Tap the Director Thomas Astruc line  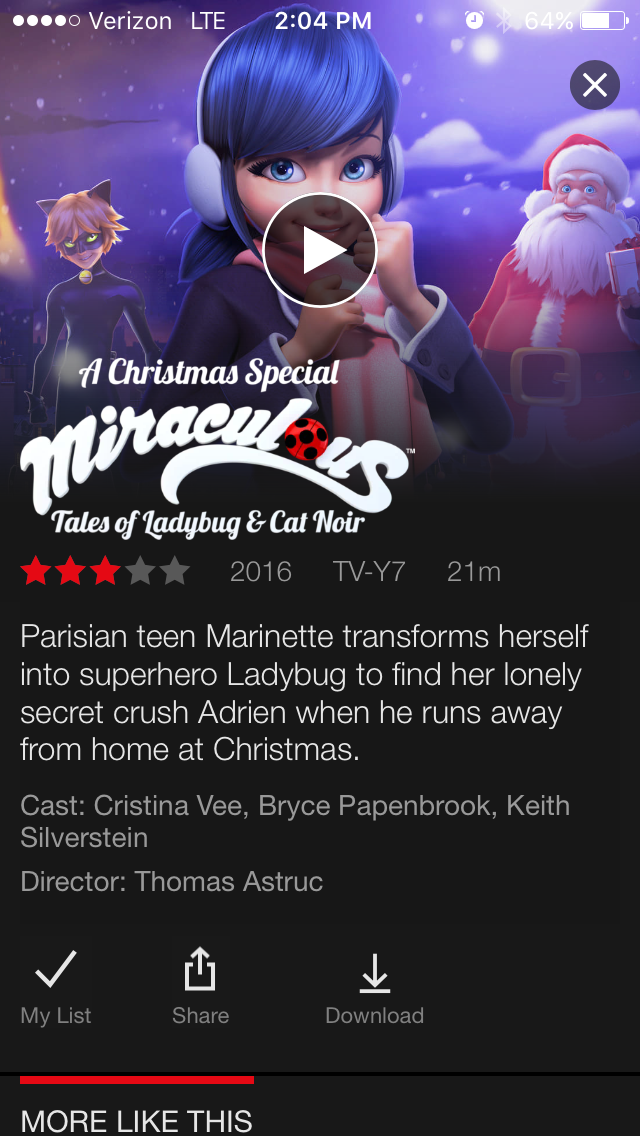pyautogui.click(x=172, y=882)
